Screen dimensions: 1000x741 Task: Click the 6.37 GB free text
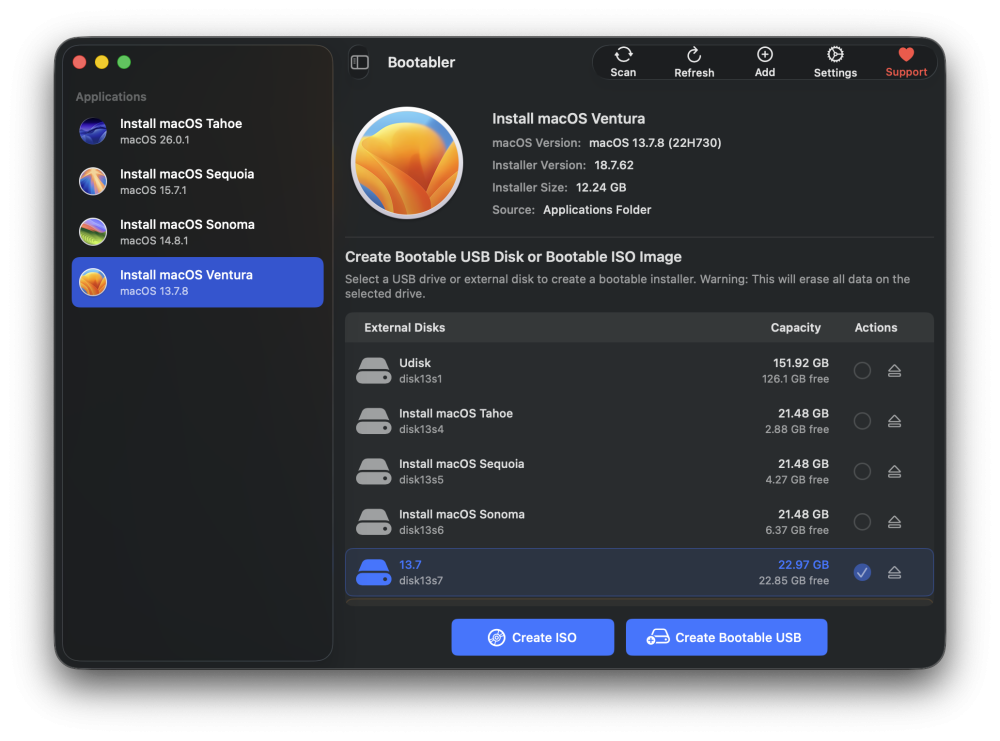click(797, 530)
